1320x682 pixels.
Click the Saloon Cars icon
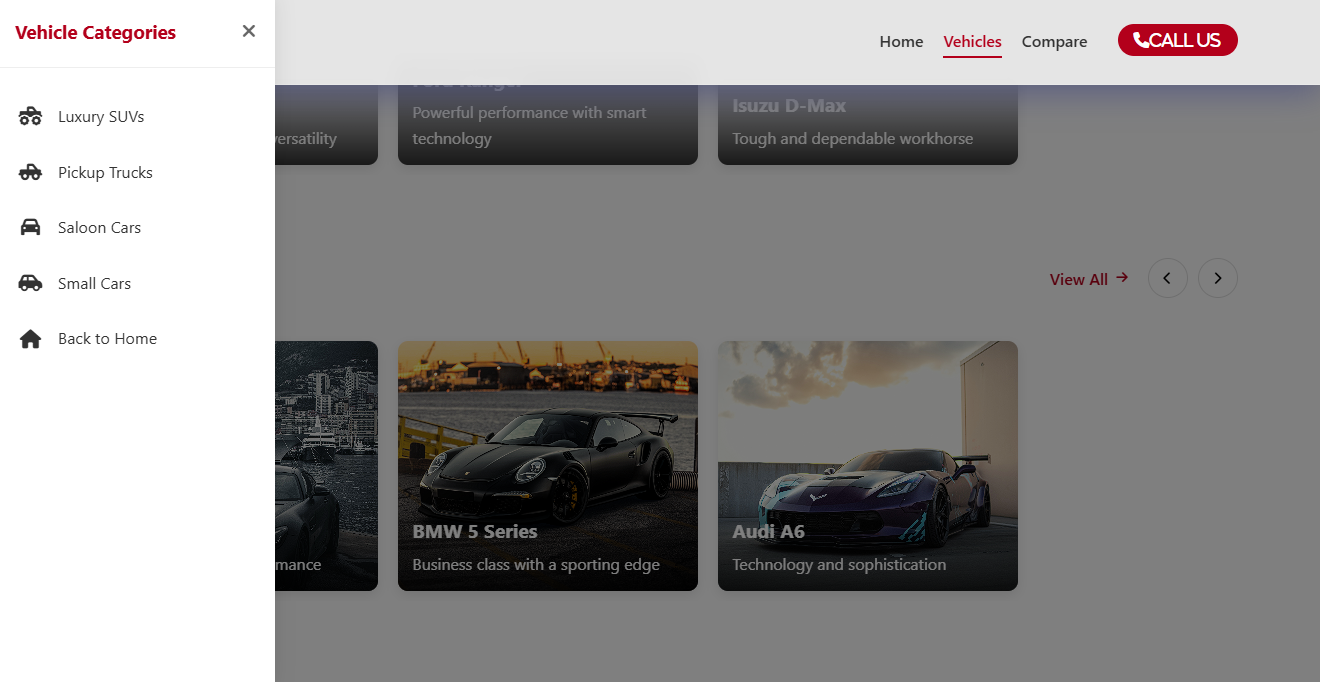(30, 227)
